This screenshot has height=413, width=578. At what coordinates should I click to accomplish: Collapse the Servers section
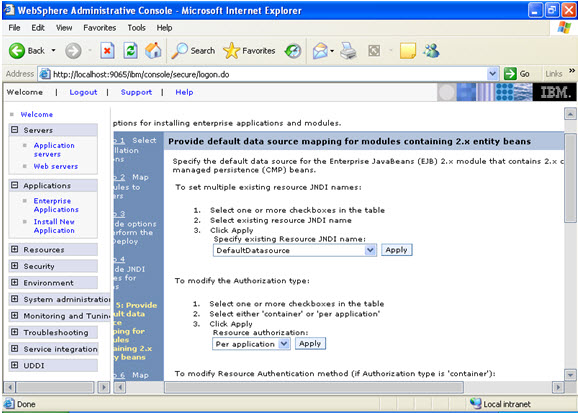pos(14,130)
